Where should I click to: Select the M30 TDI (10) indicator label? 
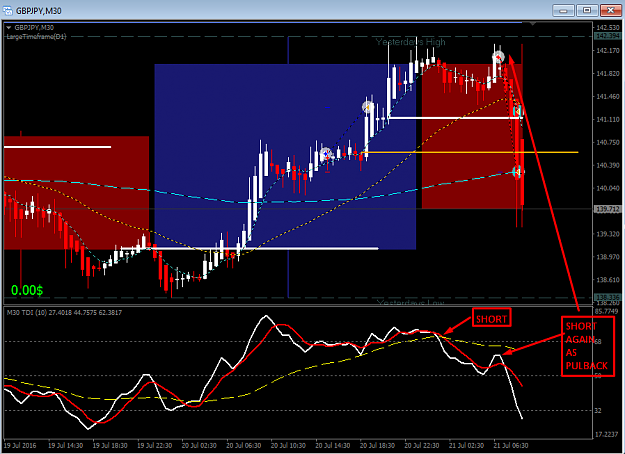64,312
